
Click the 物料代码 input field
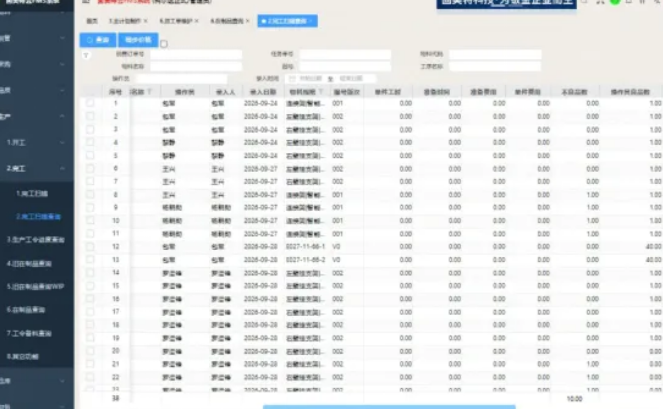tap(495, 54)
